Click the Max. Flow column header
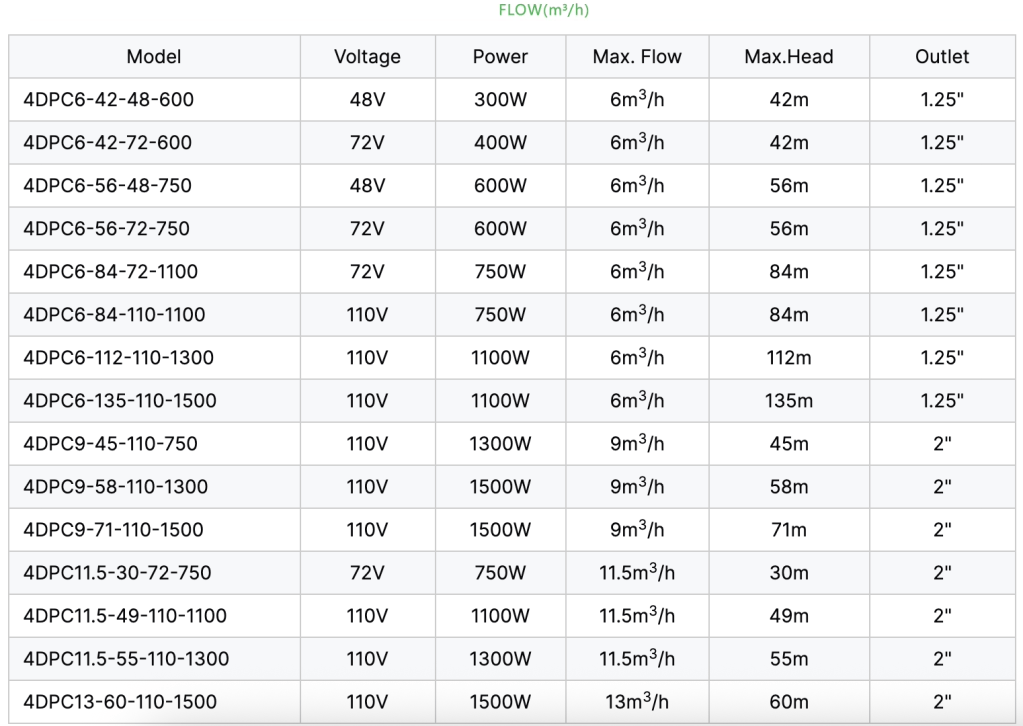The image size is (1023, 726). 637,57
